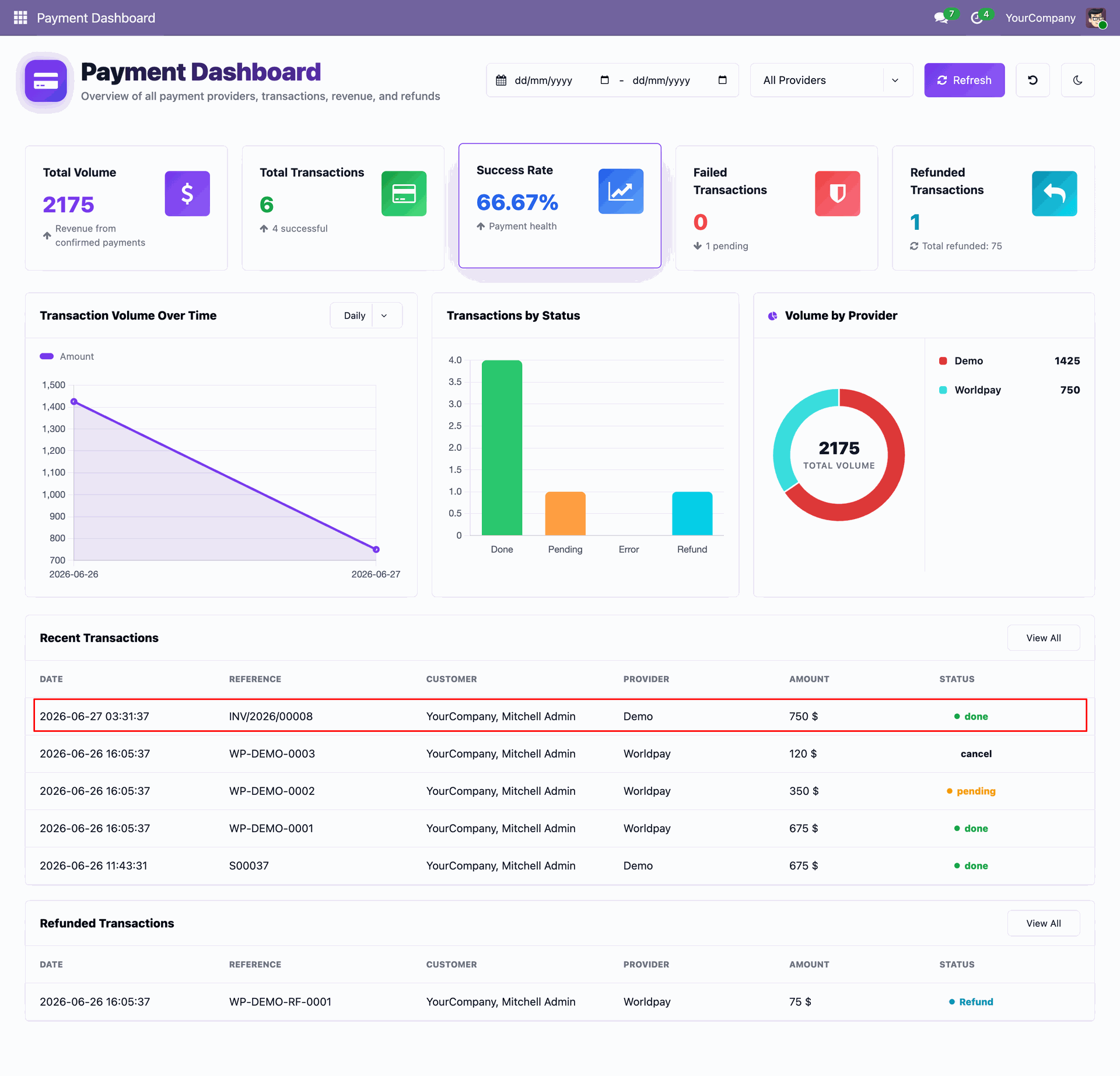Click the Refresh button
Viewport: 1120px width, 1076px height.
(x=964, y=80)
